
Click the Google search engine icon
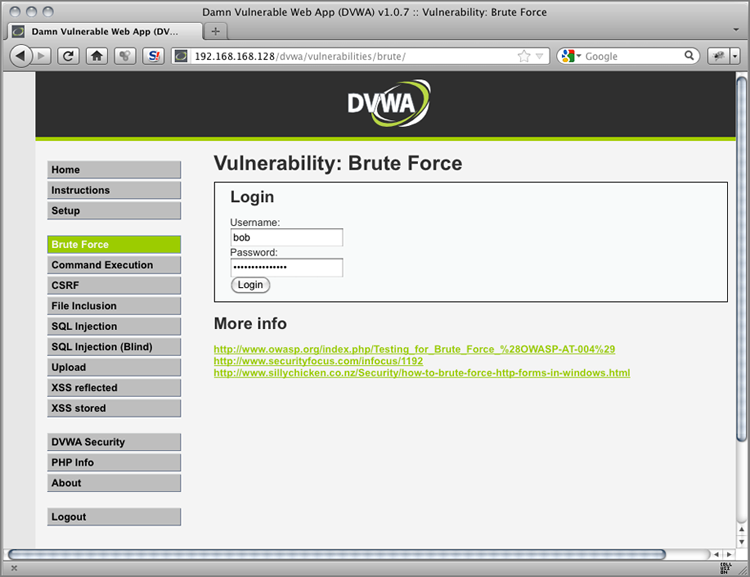coord(568,56)
